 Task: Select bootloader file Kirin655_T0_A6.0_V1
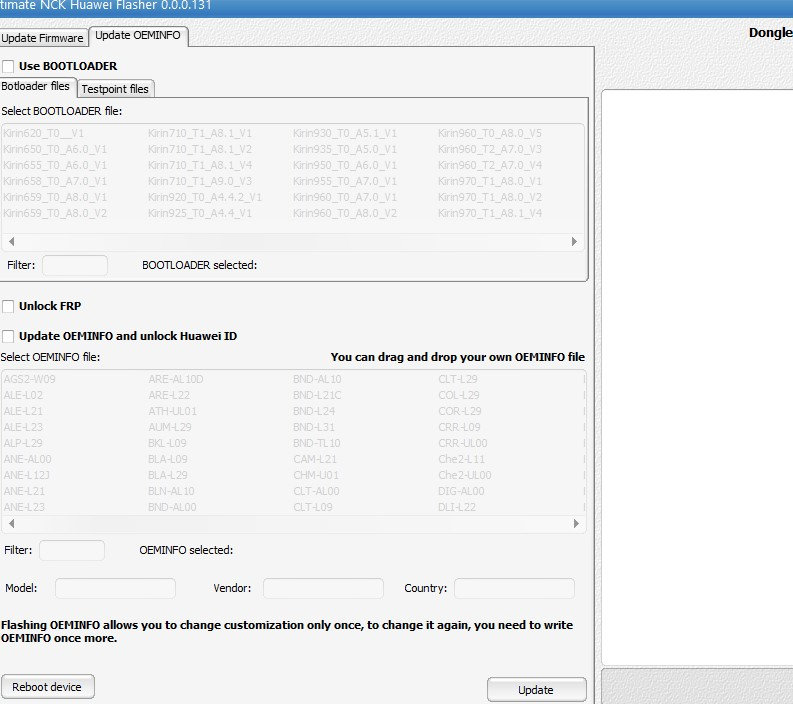point(55,165)
